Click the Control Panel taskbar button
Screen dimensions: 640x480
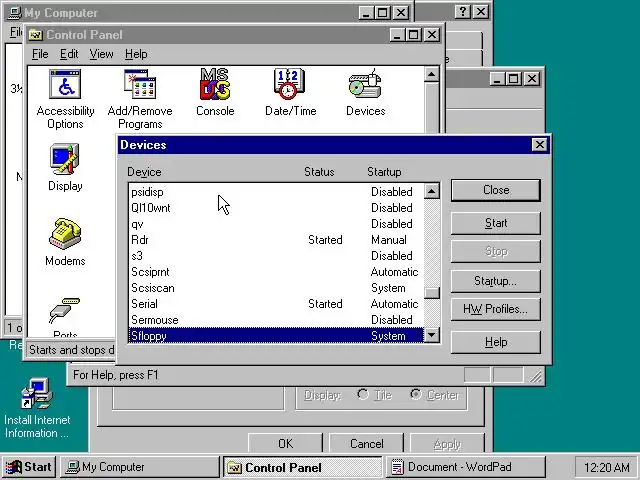click(302, 467)
